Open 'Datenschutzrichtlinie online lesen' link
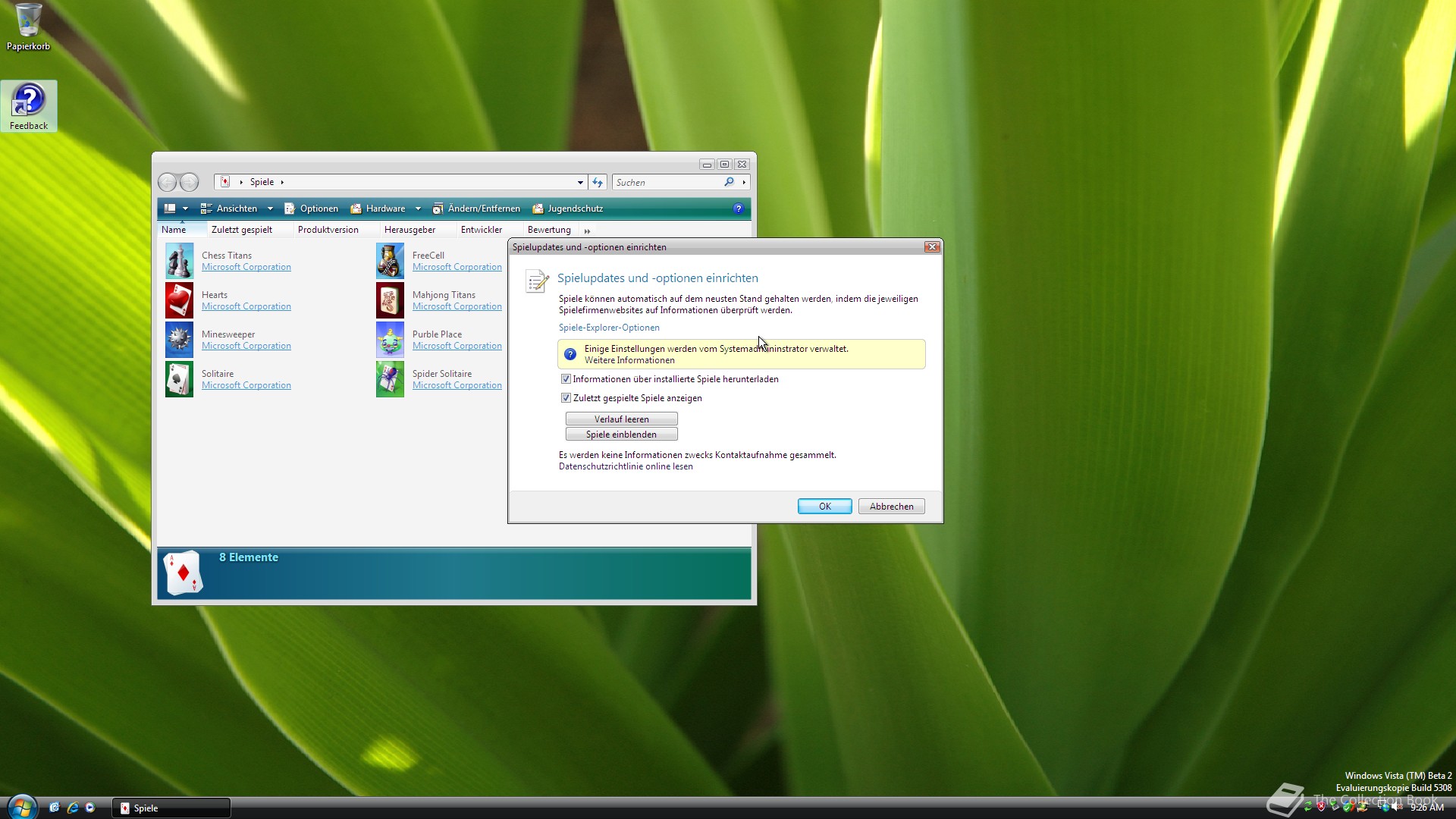1456x819 pixels. tap(626, 466)
